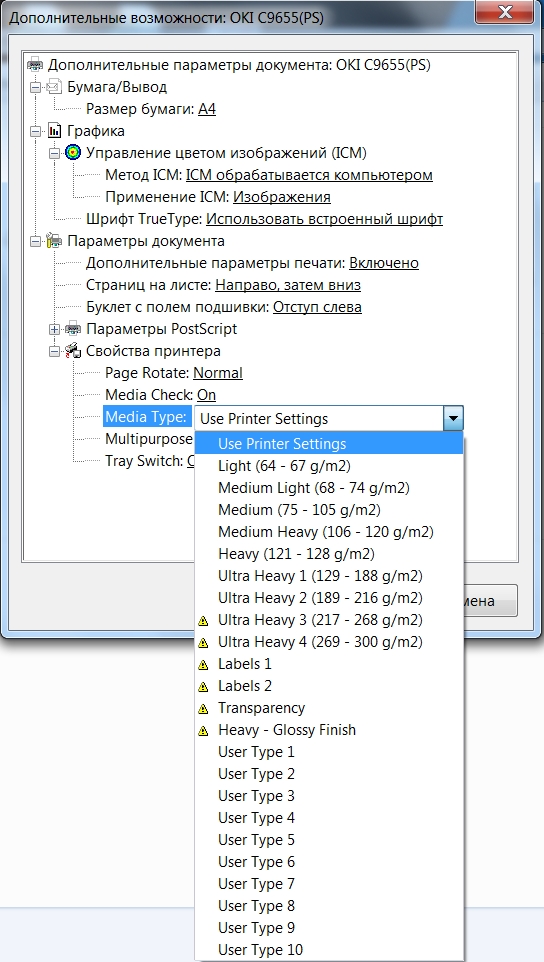Select Medium (75 - 105 g/m2)
This screenshot has height=962, width=544.
coord(329,510)
